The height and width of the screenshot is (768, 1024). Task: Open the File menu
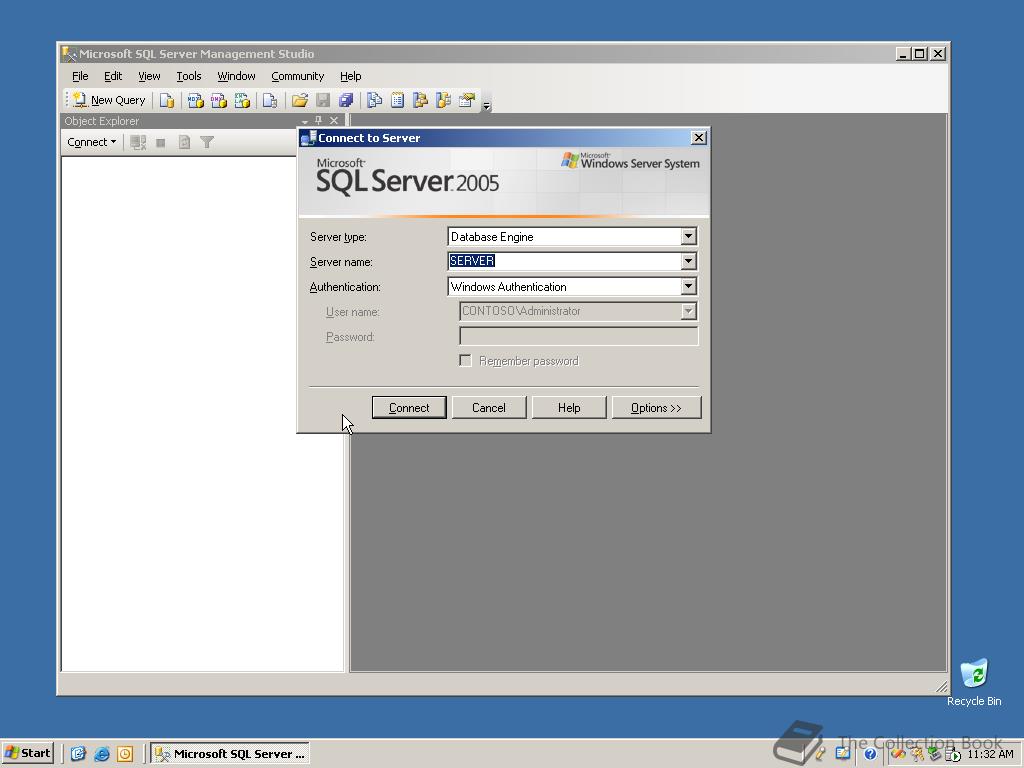(x=80, y=76)
